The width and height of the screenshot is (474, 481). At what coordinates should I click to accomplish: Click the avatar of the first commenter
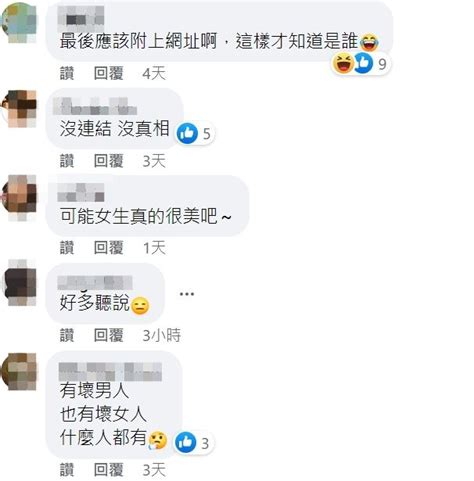point(19,23)
